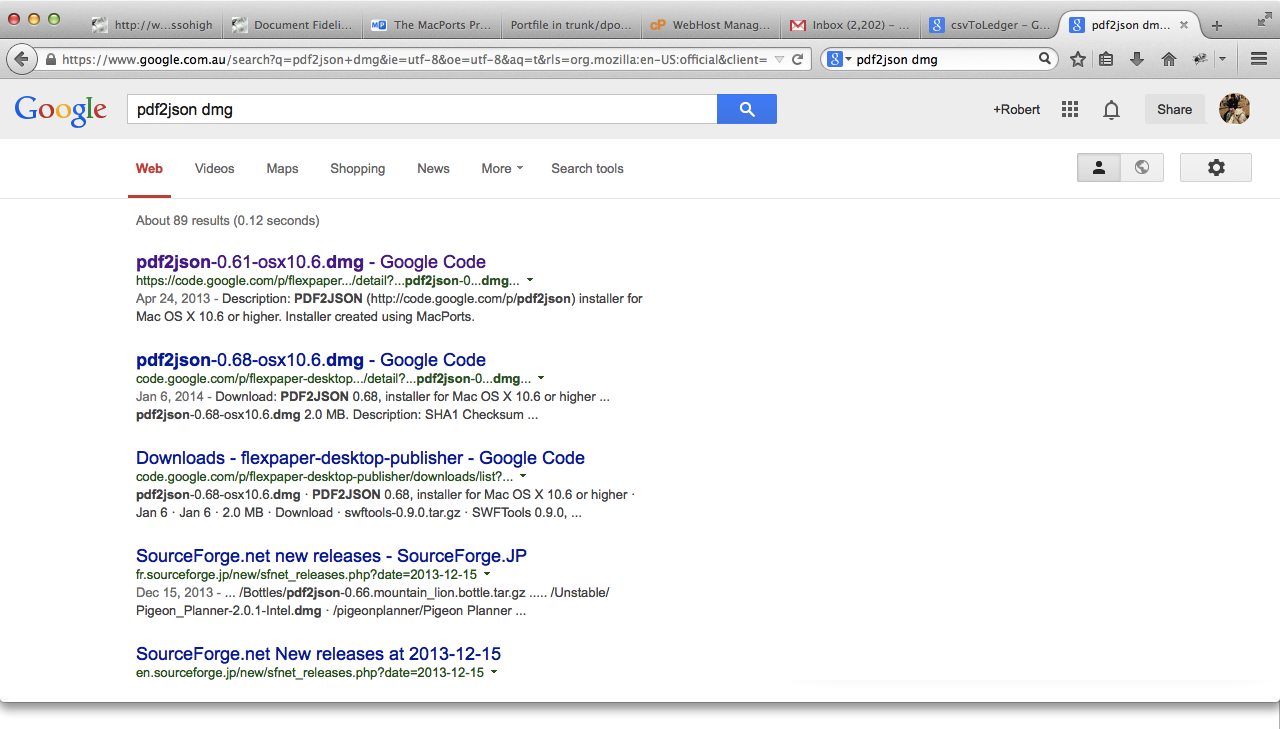This screenshot has height=729, width=1280.
Task: Focus the Google search query field
Action: point(422,110)
